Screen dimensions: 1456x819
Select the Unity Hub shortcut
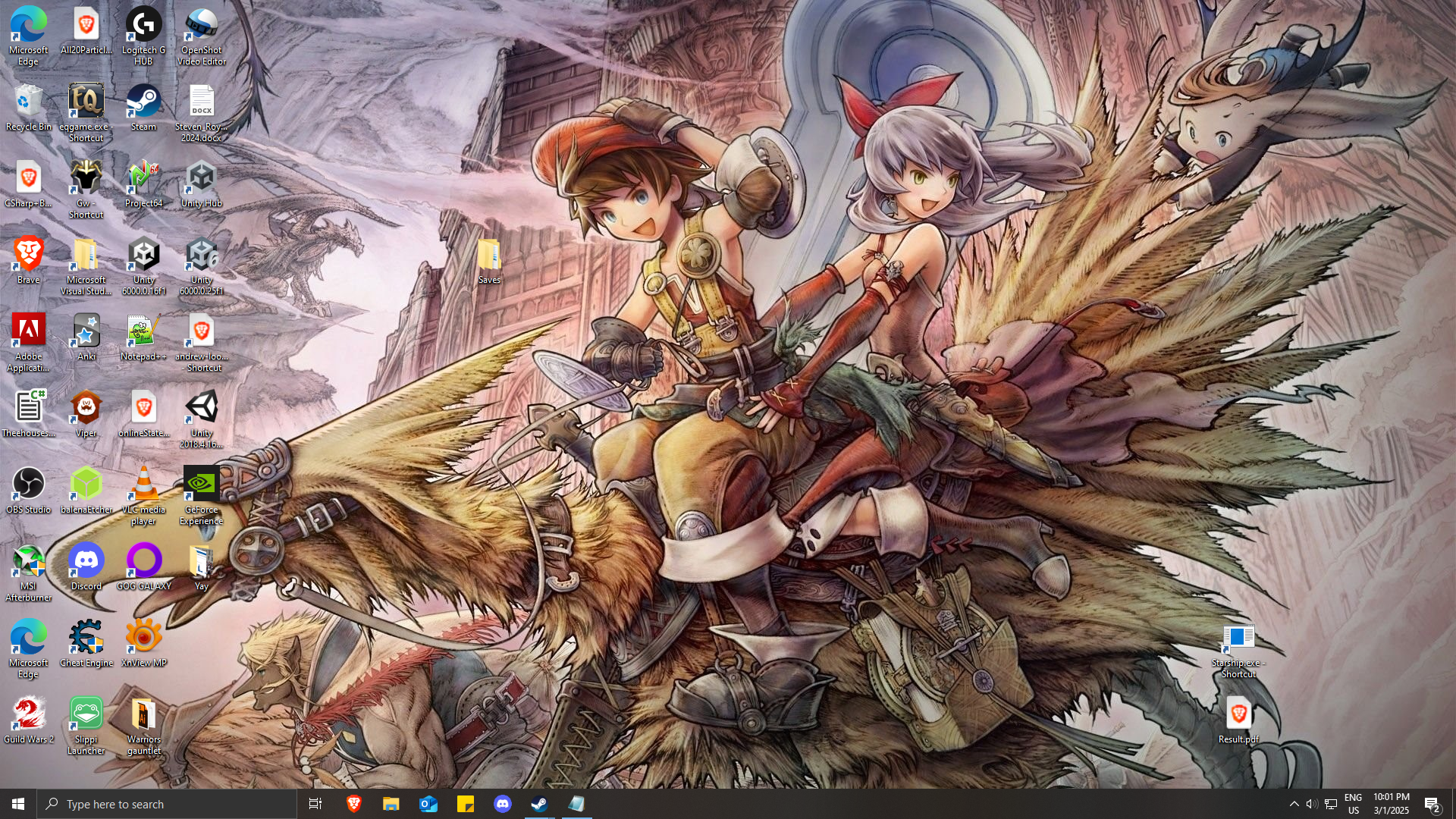pyautogui.click(x=202, y=185)
